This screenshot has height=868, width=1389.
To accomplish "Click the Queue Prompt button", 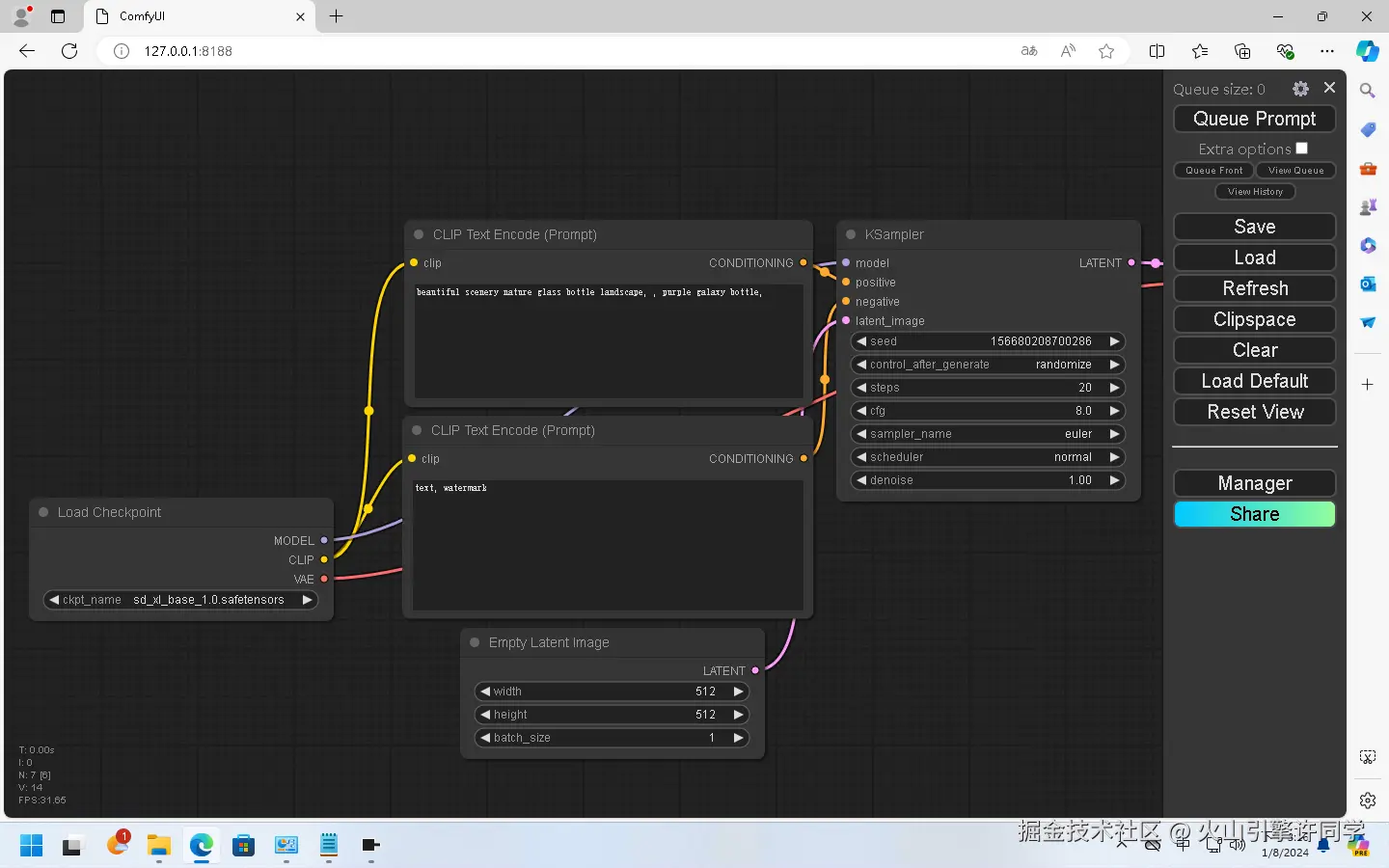I will pos(1254,119).
